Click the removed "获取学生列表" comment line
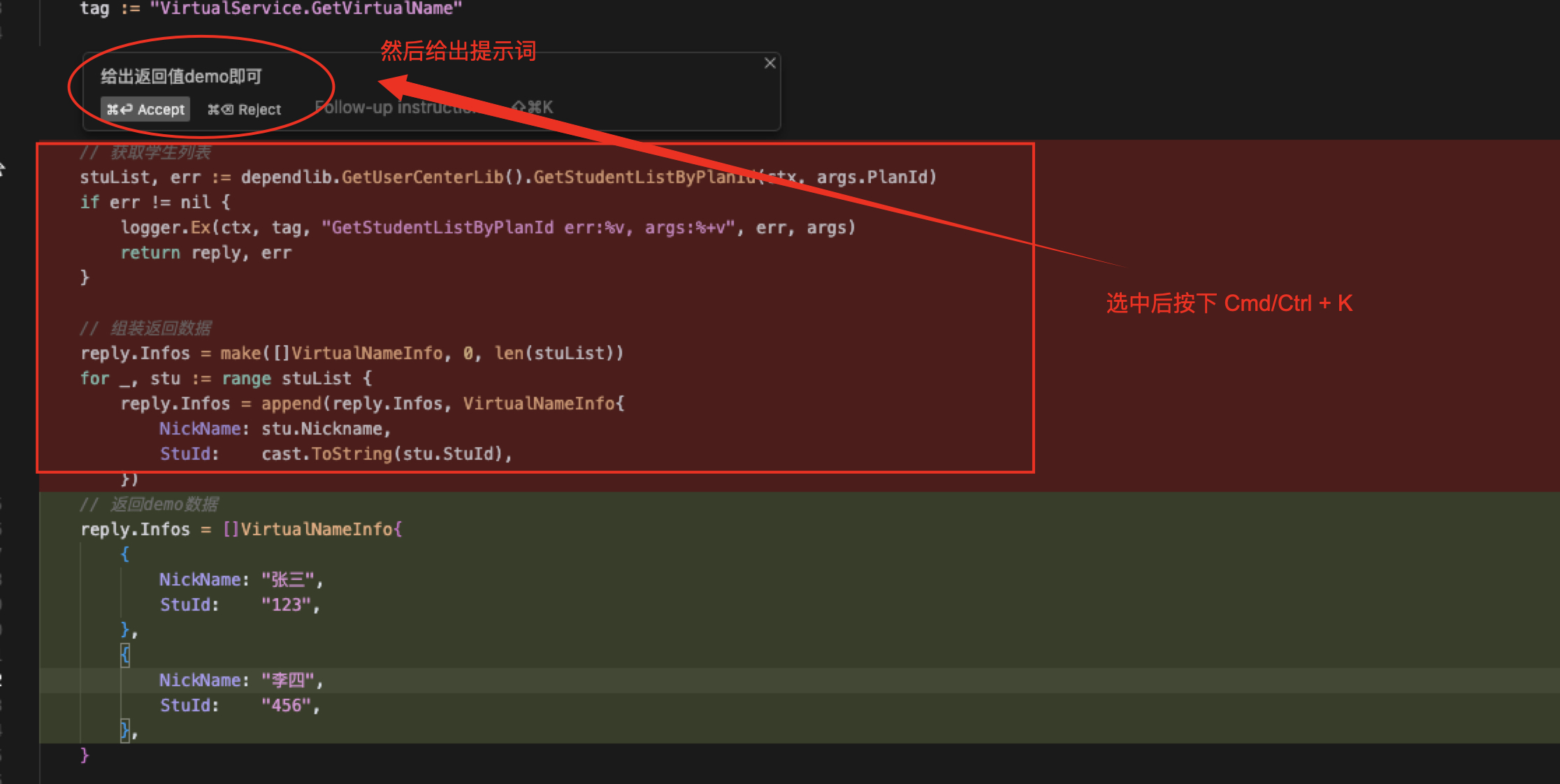Viewport: 1560px width, 784px height. [145, 152]
